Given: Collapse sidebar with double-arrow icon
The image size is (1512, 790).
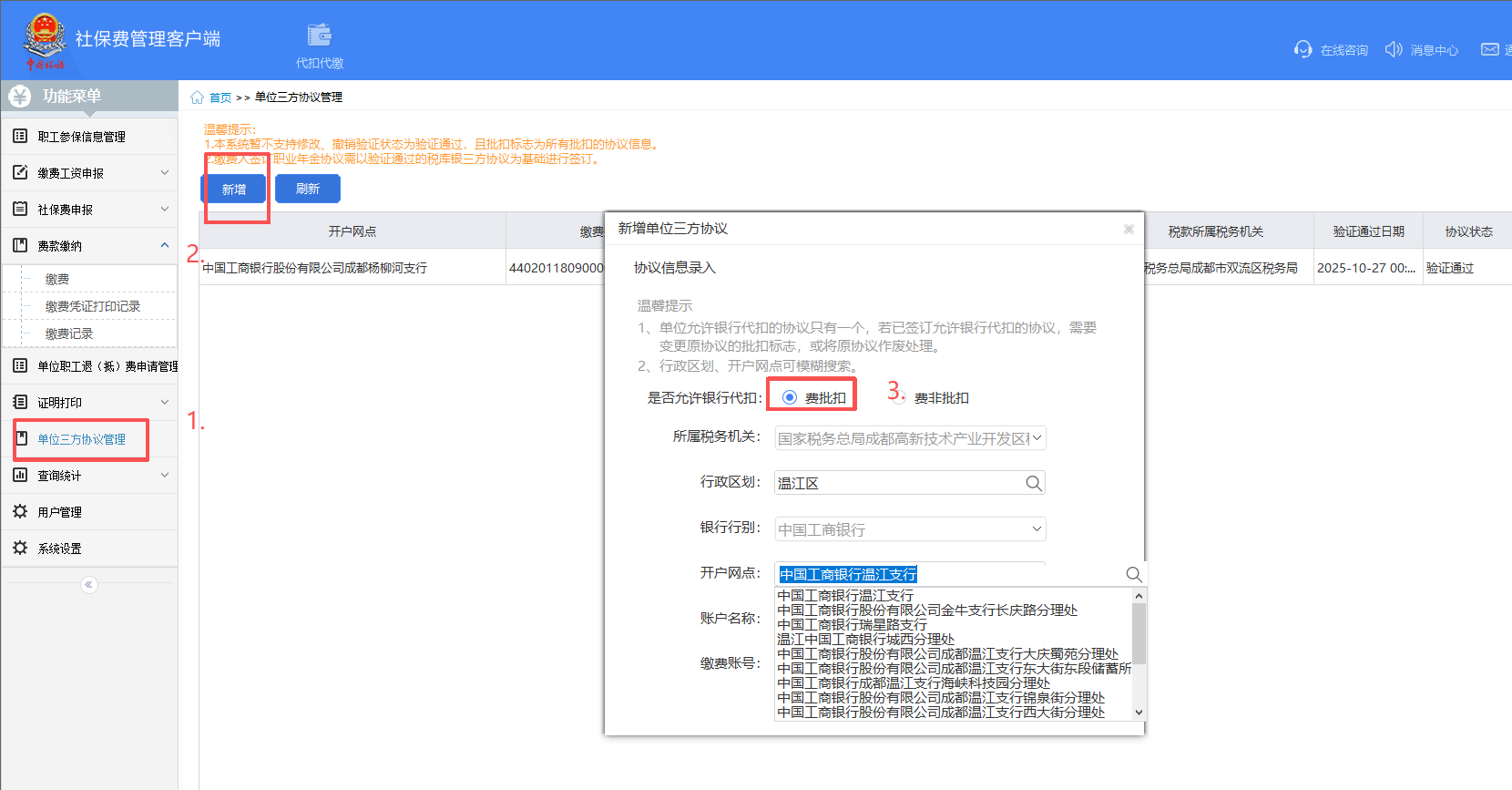Looking at the screenshot, I should [x=88, y=585].
